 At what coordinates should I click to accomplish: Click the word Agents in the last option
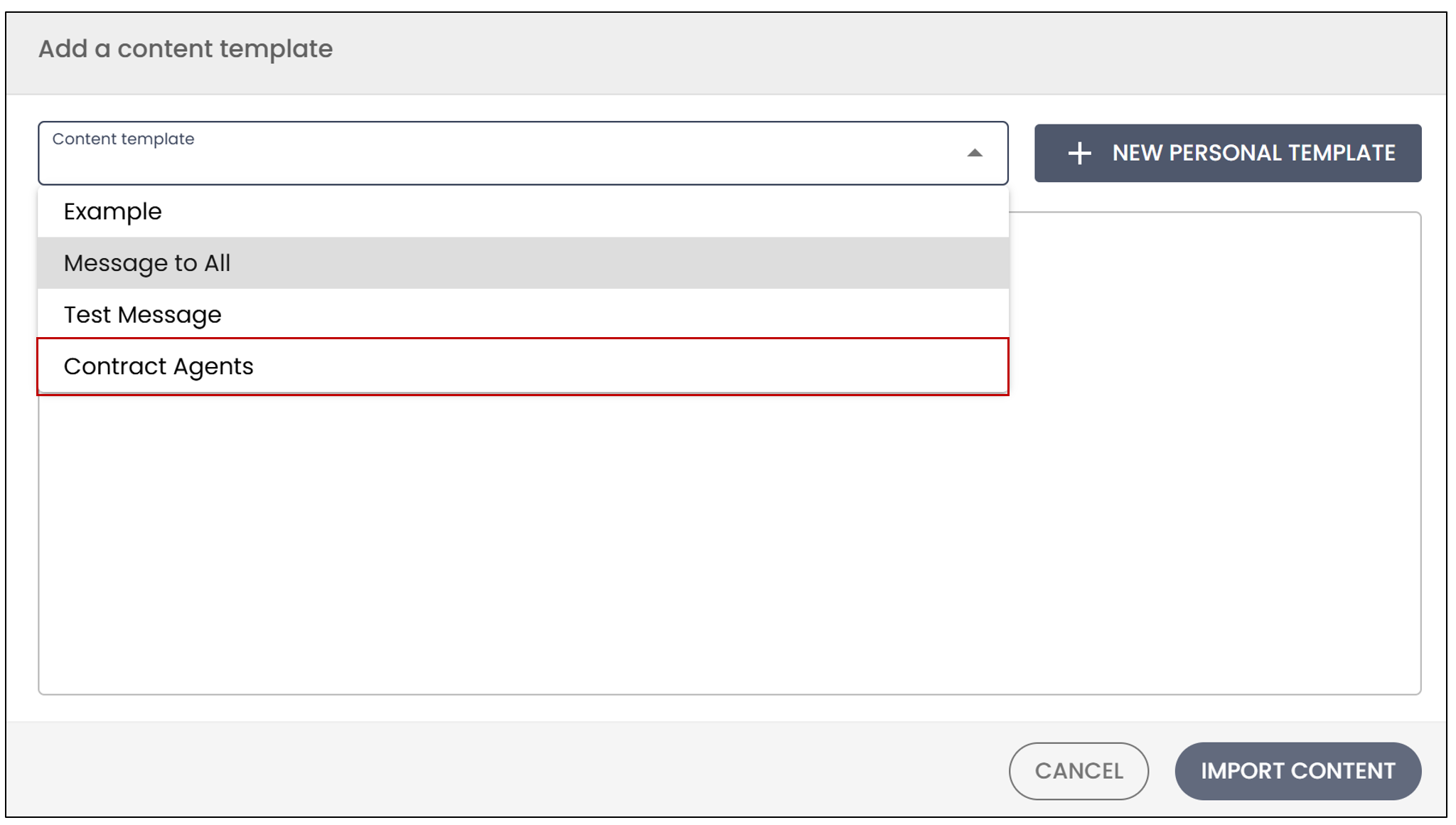tap(213, 367)
